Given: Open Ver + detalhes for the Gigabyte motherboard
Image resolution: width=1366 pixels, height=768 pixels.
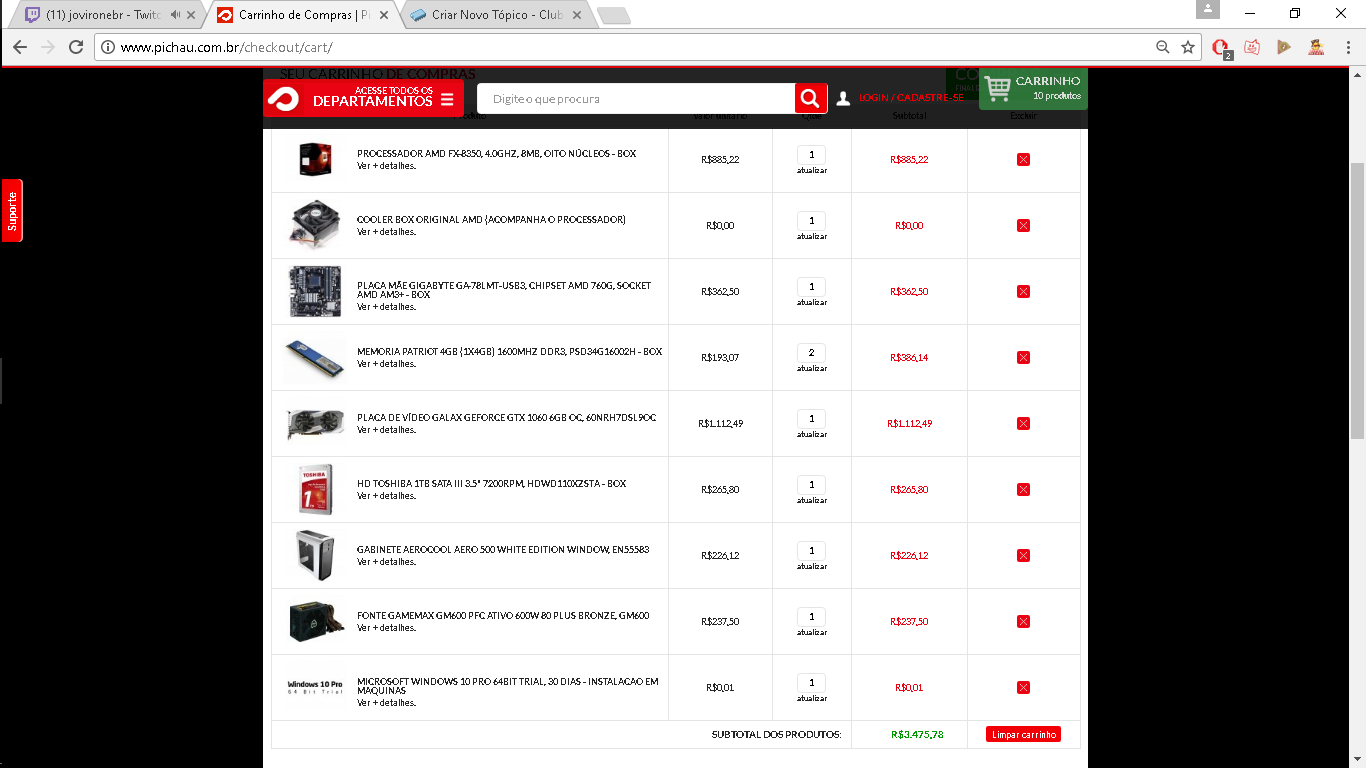Looking at the screenshot, I should 386,307.
